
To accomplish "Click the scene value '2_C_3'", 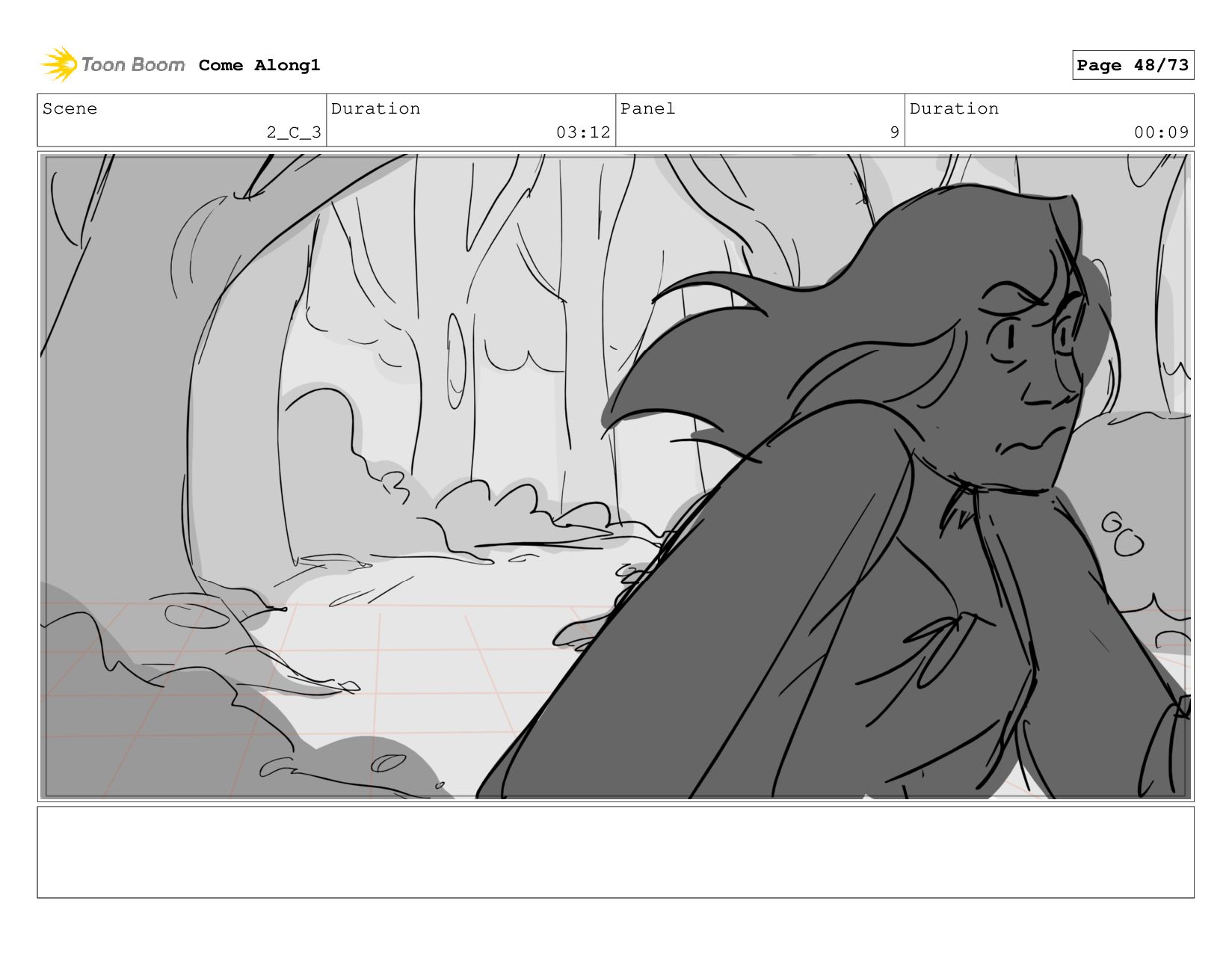I will (x=294, y=132).
